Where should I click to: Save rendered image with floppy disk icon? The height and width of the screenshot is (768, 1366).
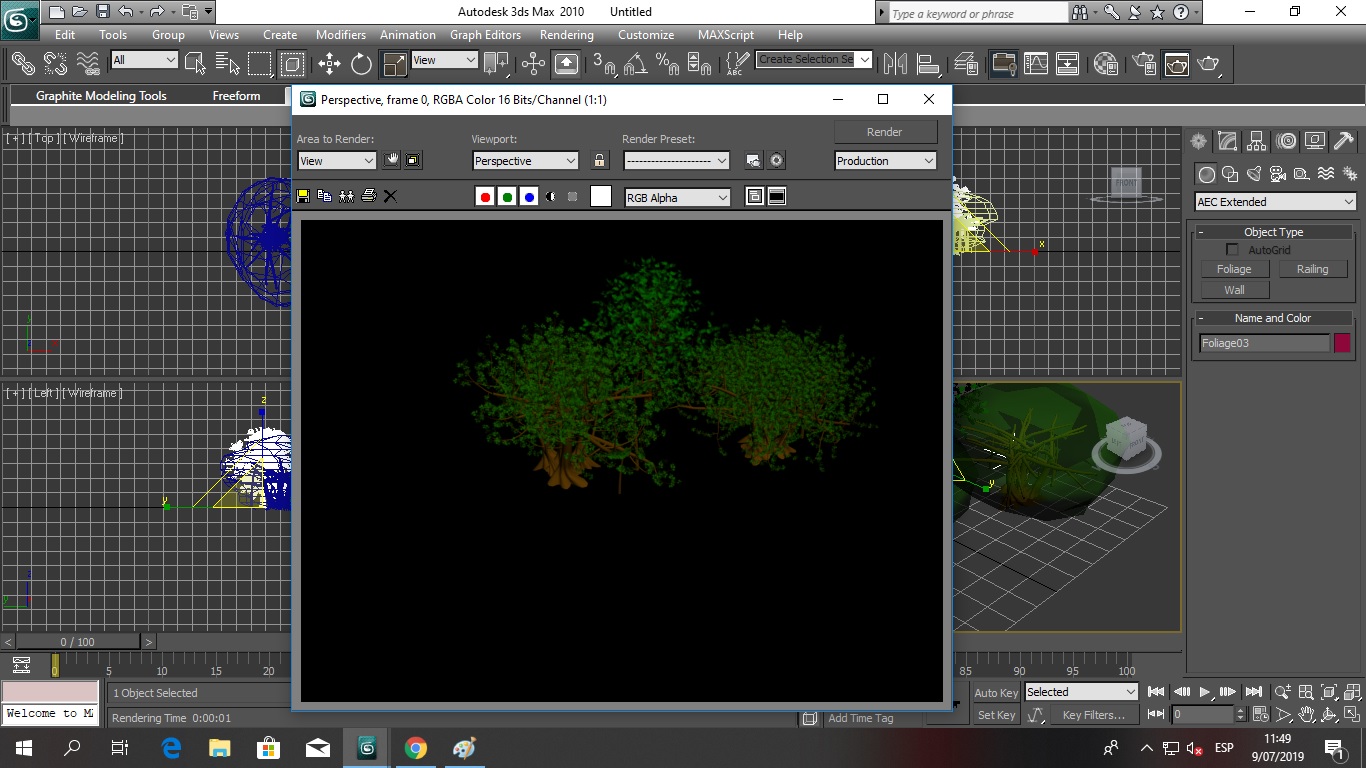[x=303, y=196]
